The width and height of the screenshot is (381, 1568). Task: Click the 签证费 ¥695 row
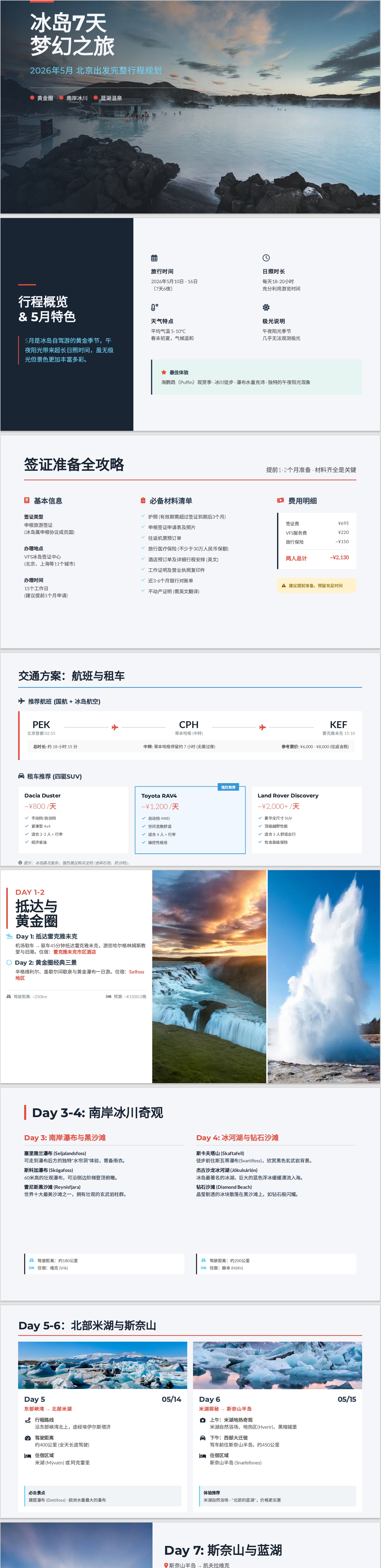click(317, 524)
